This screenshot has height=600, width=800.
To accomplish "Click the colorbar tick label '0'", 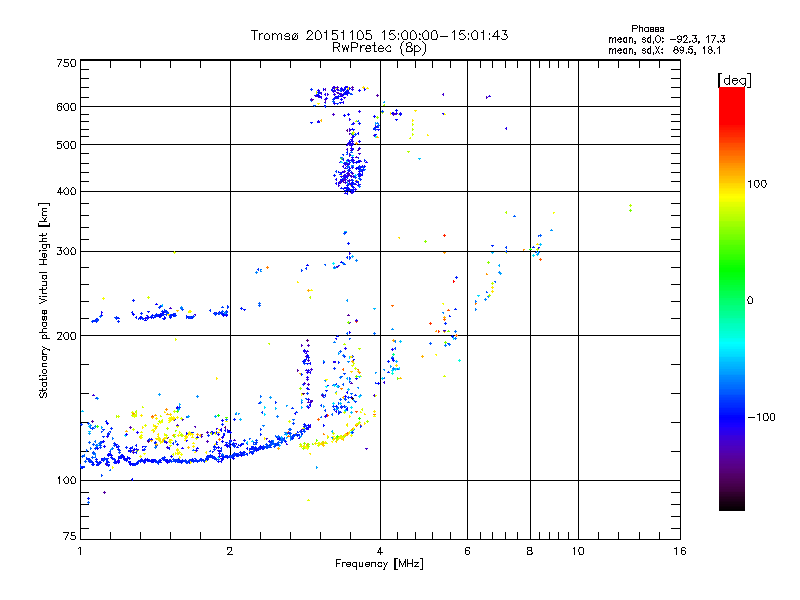I will 750,301.
